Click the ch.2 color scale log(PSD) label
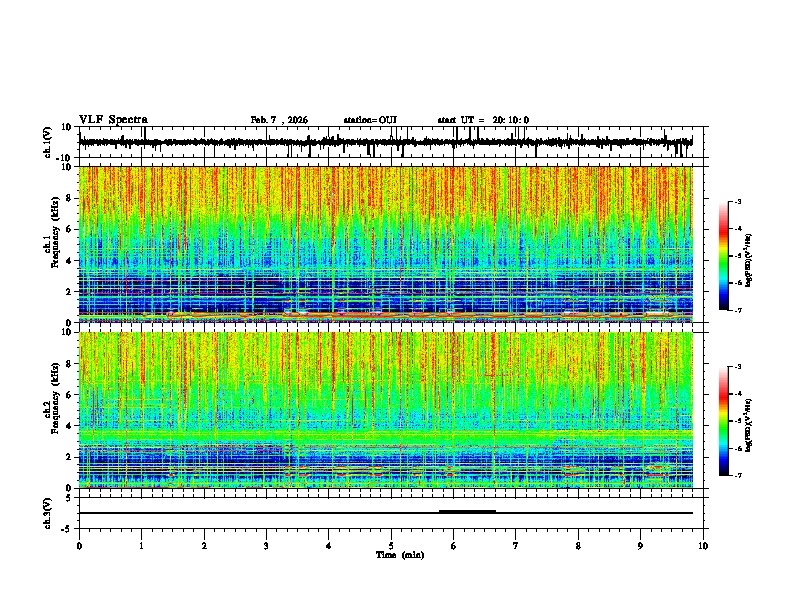The height and width of the screenshot is (612, 792). tap(748, 425)
